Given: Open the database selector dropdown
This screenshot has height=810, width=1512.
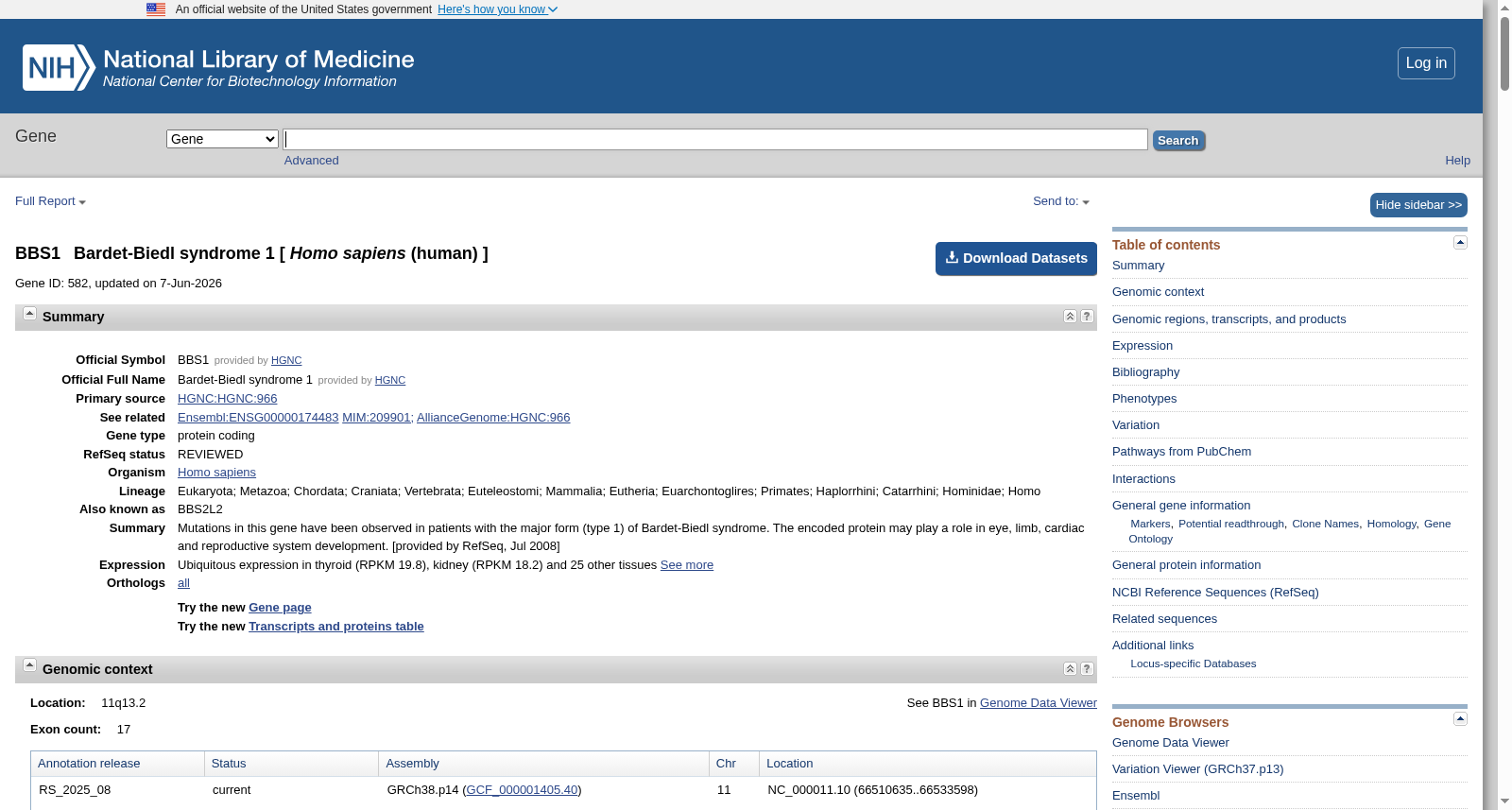Looking at the screenshot, I should pyautogui.click(x=222, y=139).
